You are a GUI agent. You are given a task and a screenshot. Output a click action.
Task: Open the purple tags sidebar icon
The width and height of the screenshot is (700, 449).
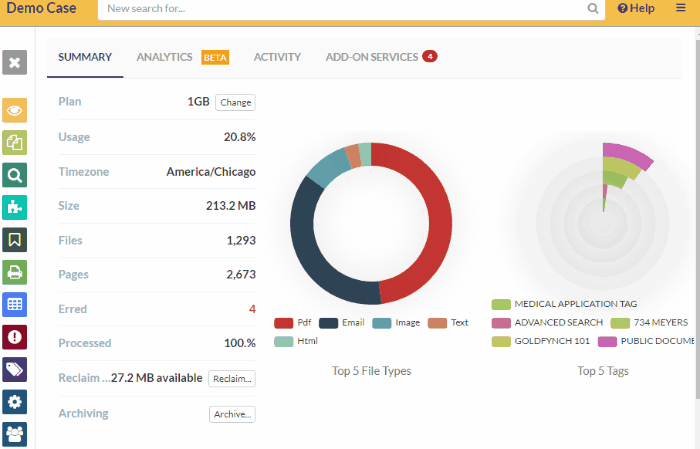[15, 369]
